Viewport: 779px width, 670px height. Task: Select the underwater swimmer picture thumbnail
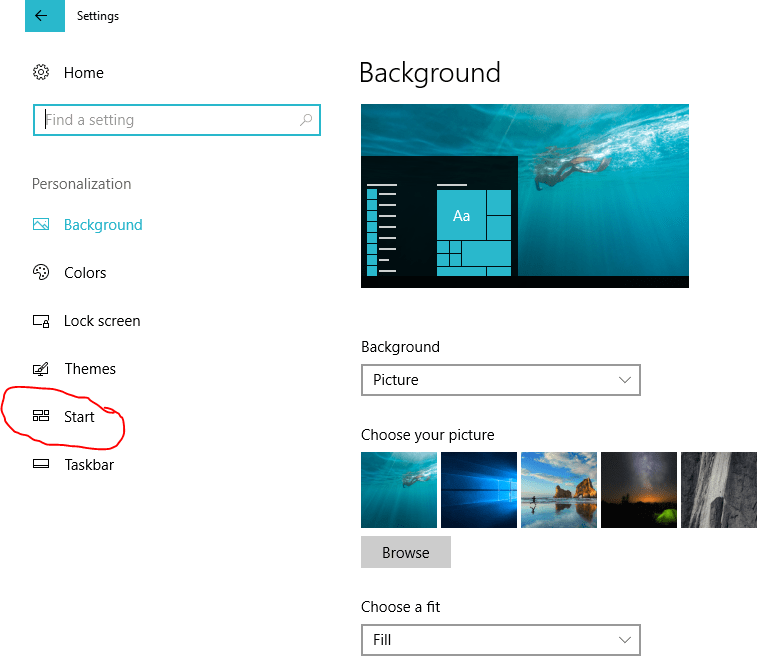tap(399, 490)
